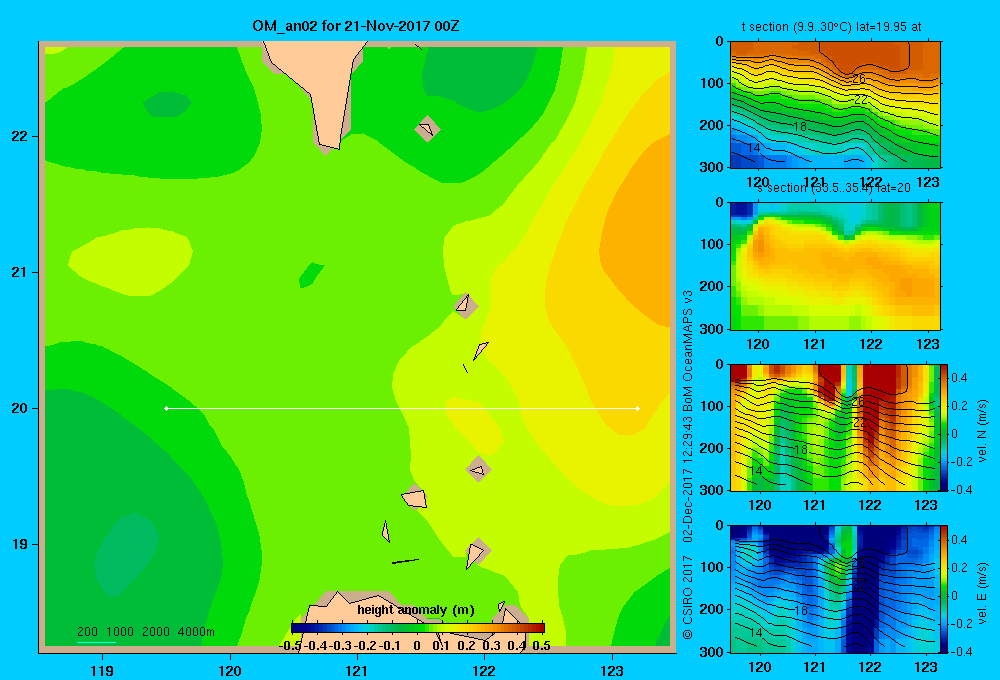Open the northward velocity section plot
Viewport: 1000px width, 680px height.
coord(835,427)
